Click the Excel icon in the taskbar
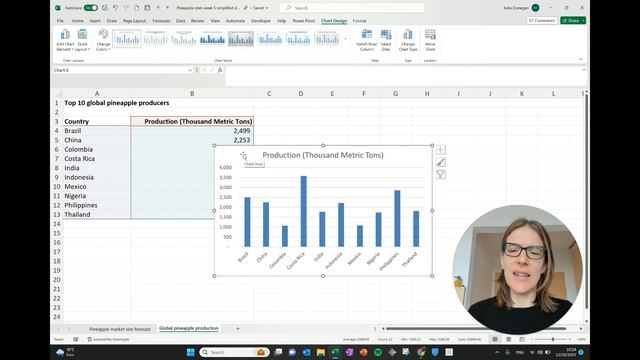This screenshot has width=640, height=360. point(335,352)
